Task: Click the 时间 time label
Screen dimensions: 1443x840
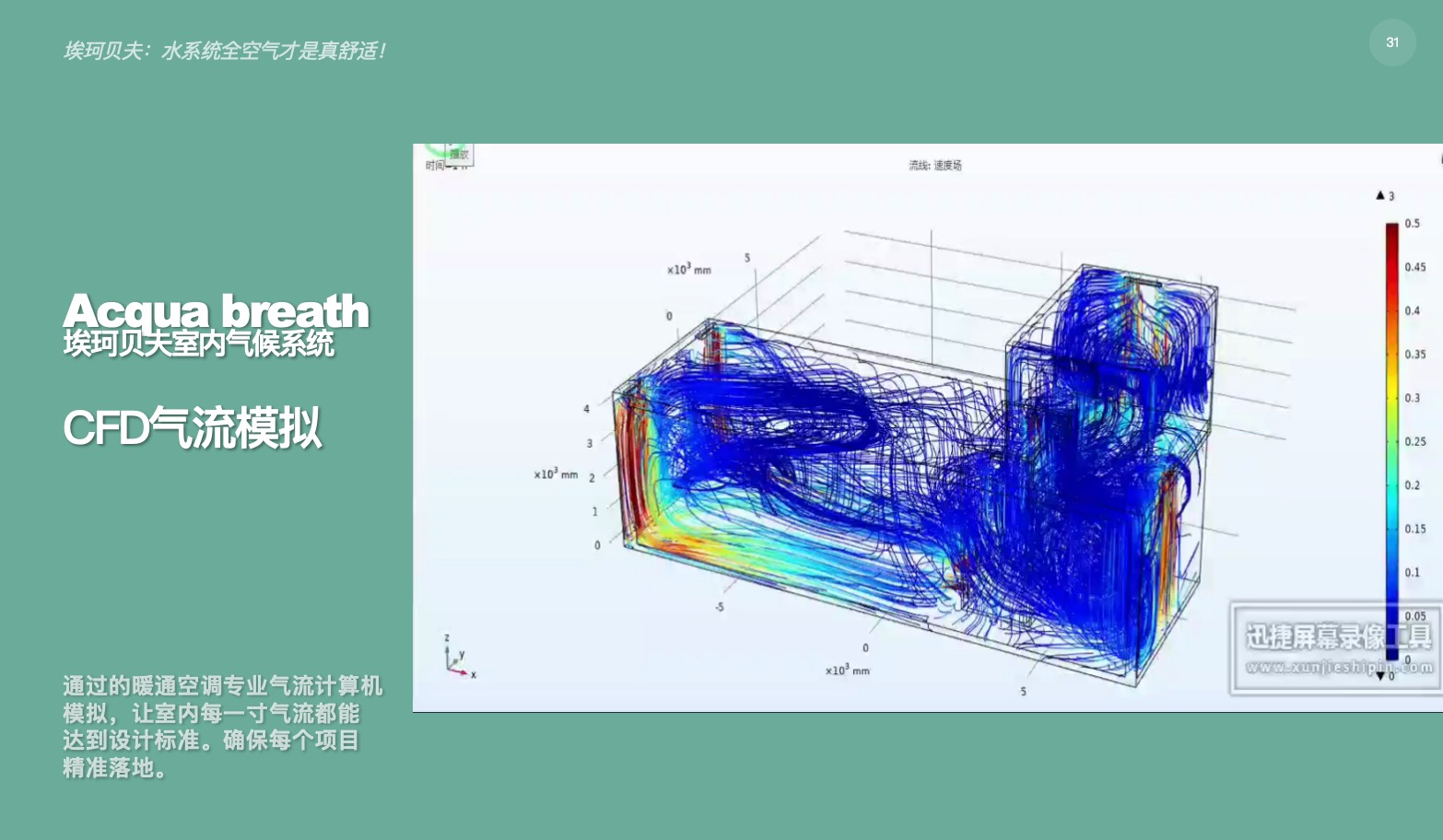Action: tap(435, 166)
